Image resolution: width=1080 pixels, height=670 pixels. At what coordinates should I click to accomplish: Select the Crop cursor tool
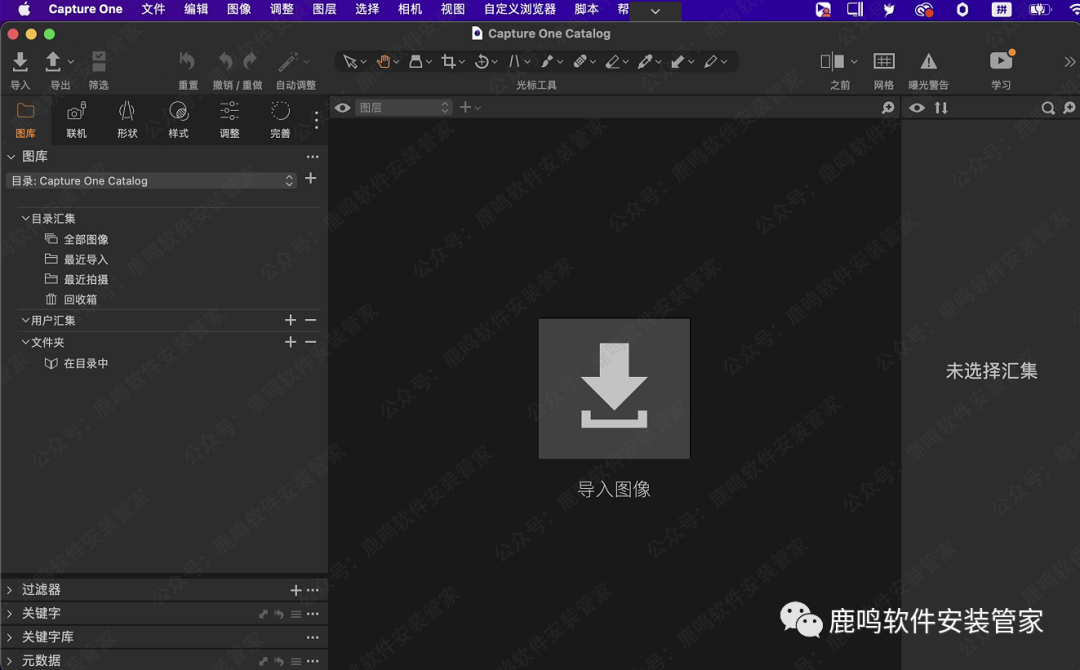(448, 62)
